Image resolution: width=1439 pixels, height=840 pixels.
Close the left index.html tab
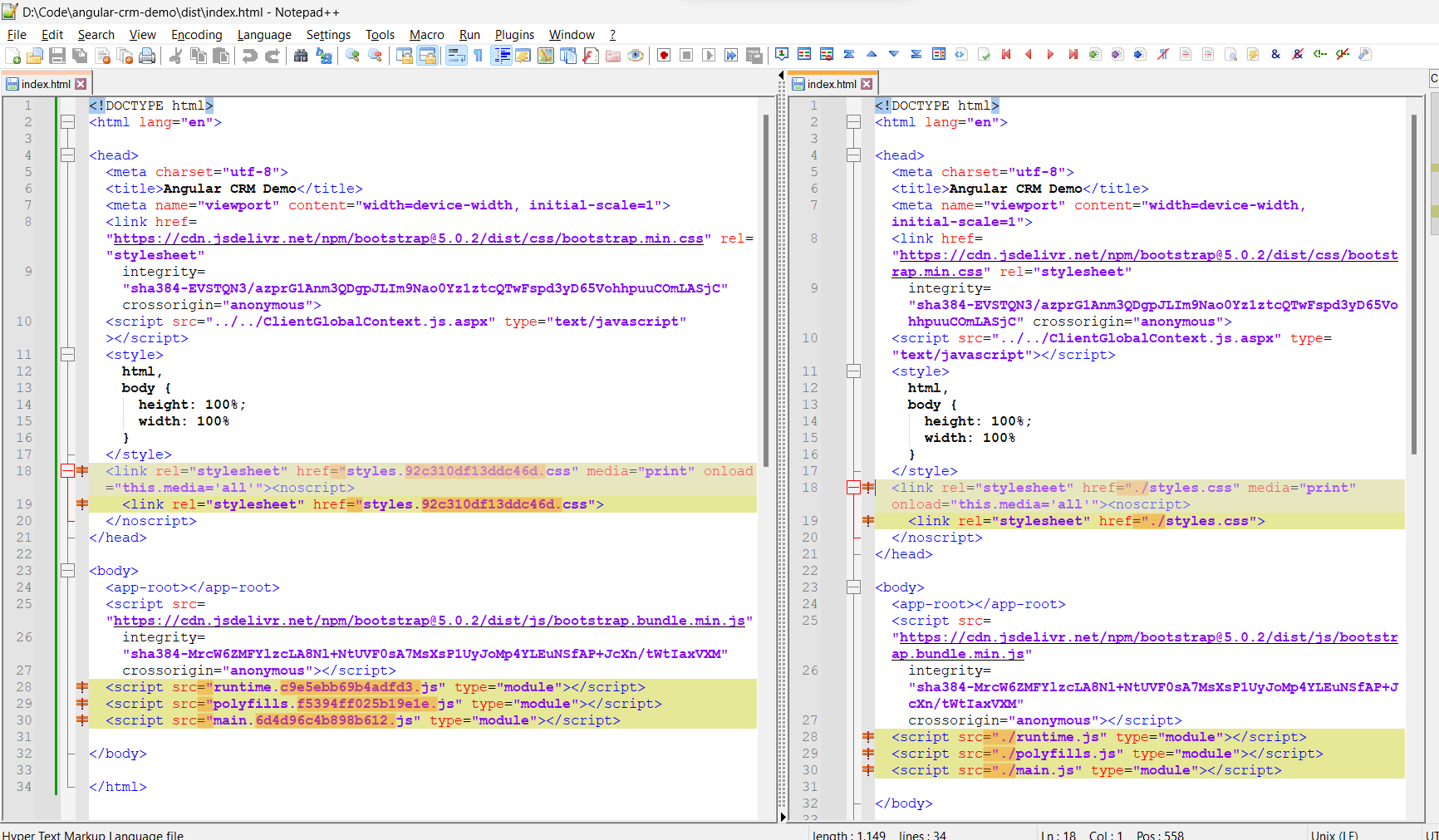(x=81, y=84)
